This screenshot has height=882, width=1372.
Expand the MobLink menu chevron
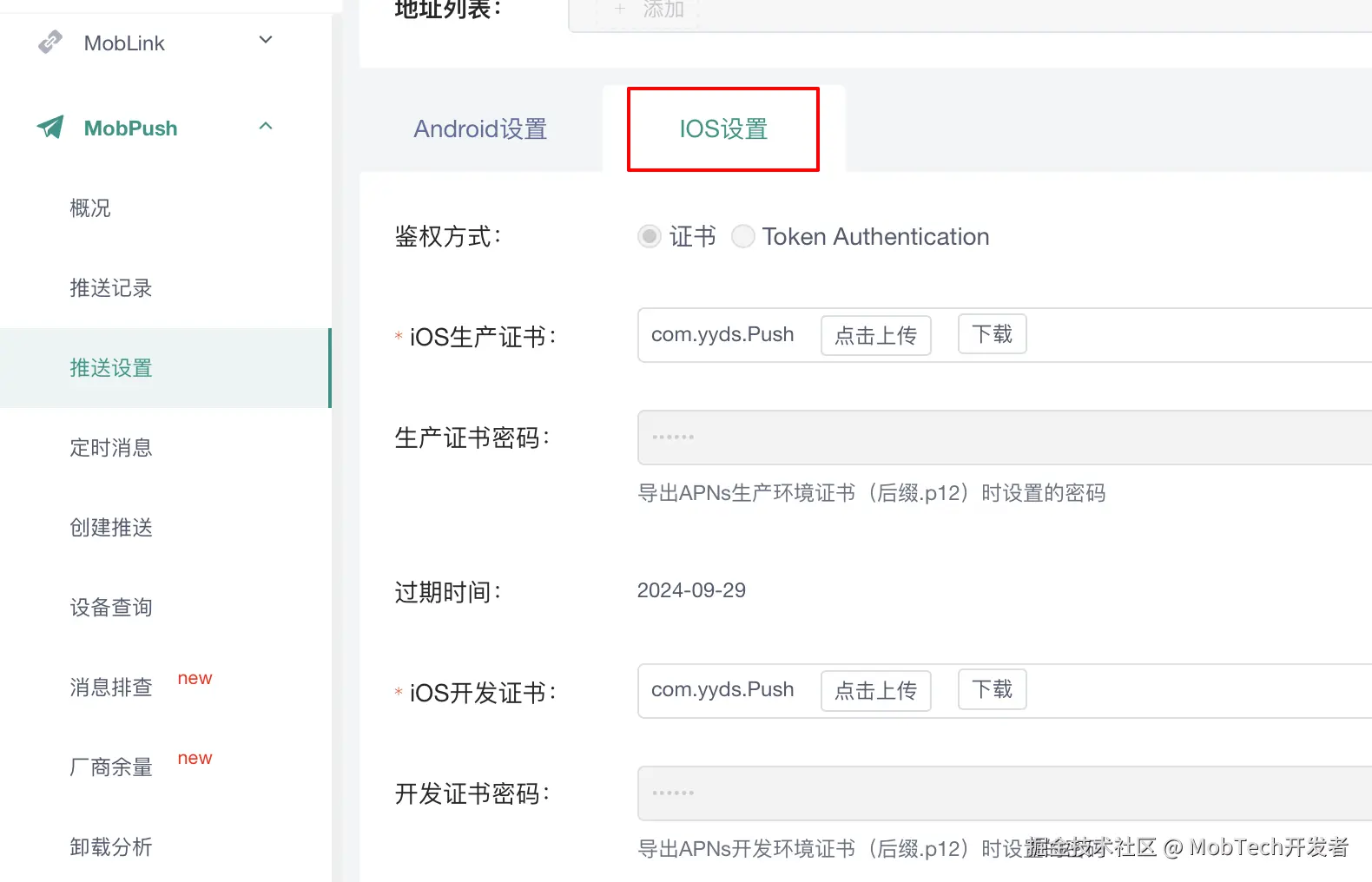pyautogui.click(x=266, y=40)
